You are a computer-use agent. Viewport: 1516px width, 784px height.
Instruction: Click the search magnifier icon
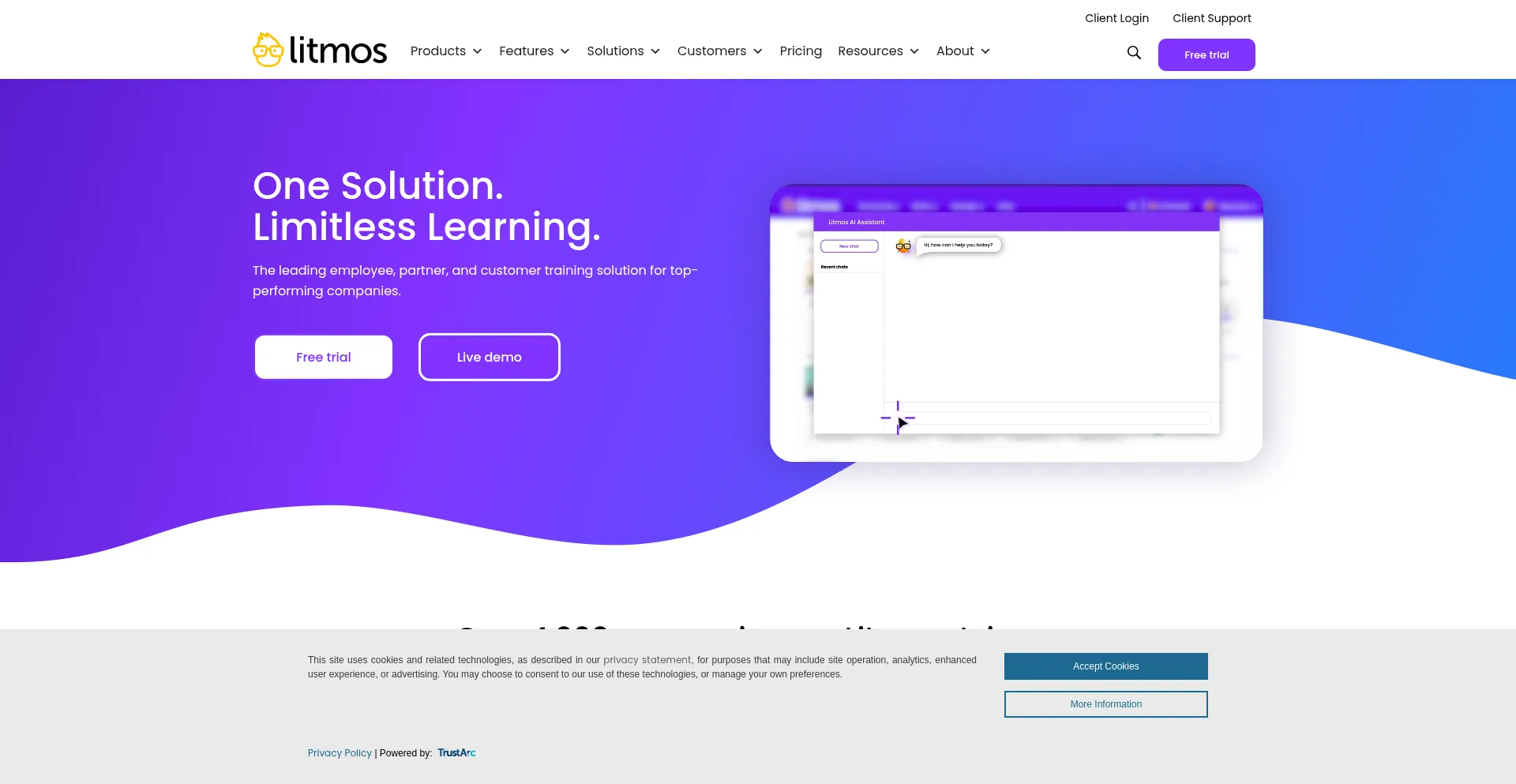click(x=1134, y=53)
